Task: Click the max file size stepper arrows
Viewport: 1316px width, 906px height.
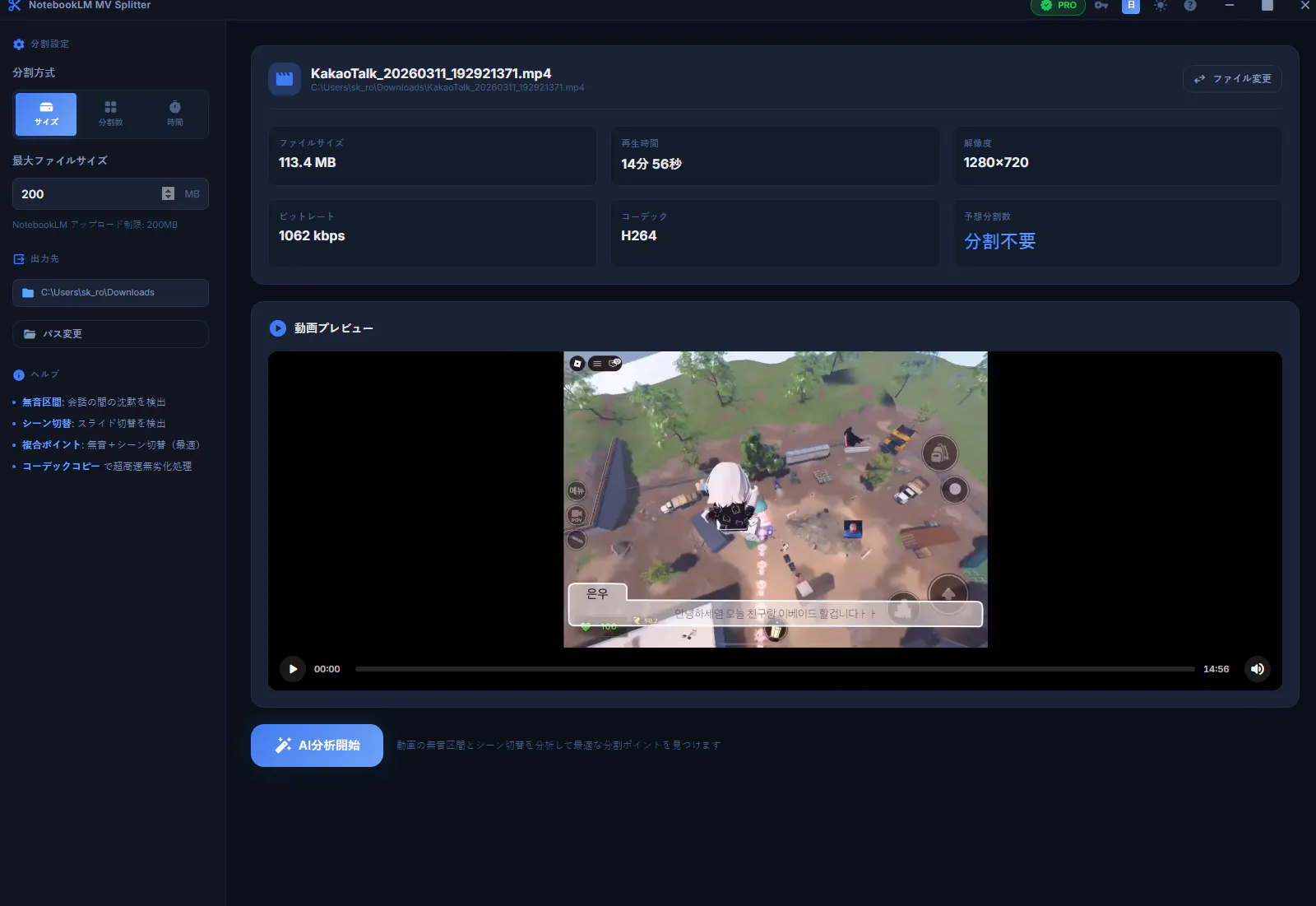Action: point(168,194)
